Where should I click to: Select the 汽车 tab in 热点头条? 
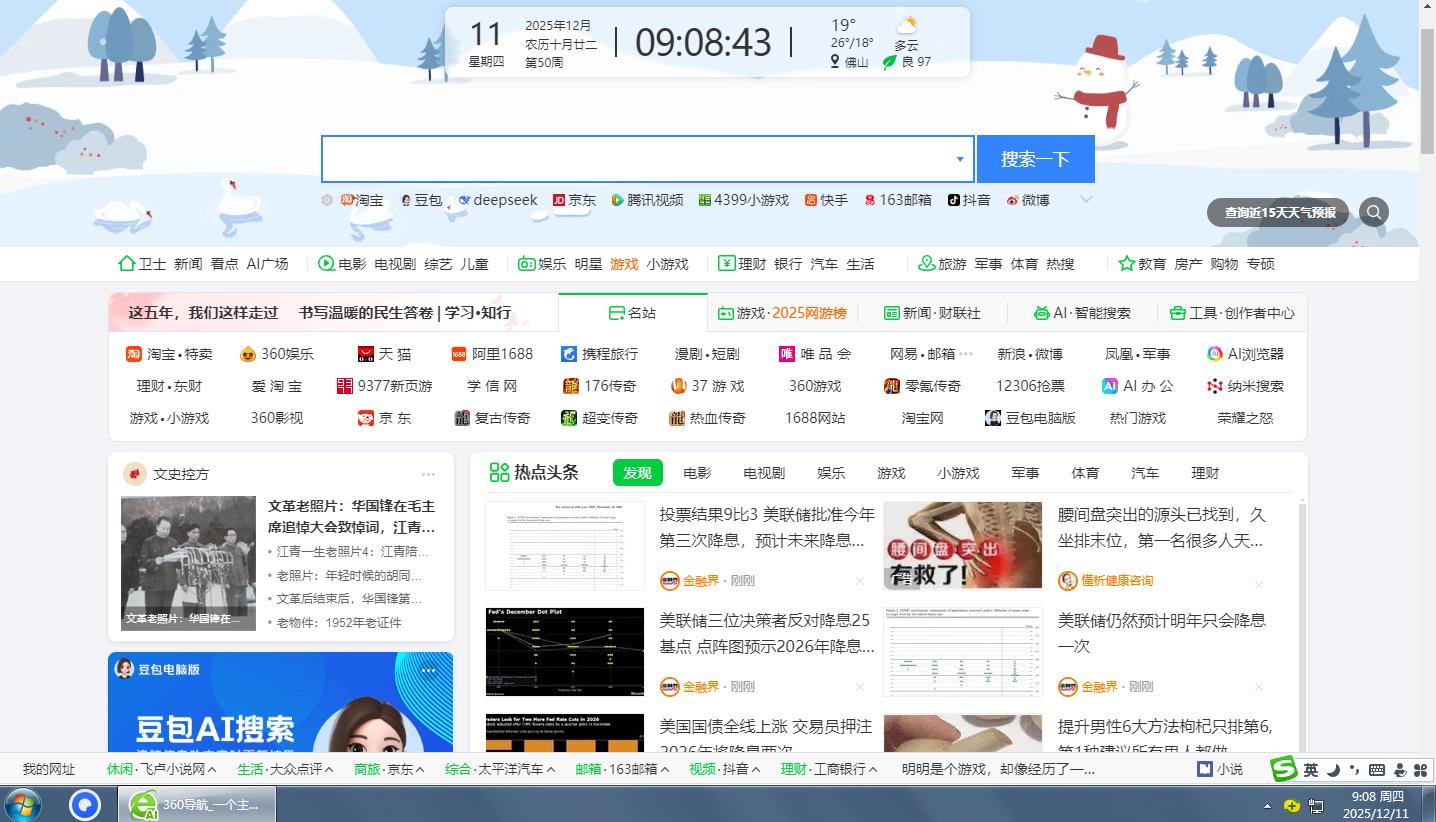(x=1145, y=473)
